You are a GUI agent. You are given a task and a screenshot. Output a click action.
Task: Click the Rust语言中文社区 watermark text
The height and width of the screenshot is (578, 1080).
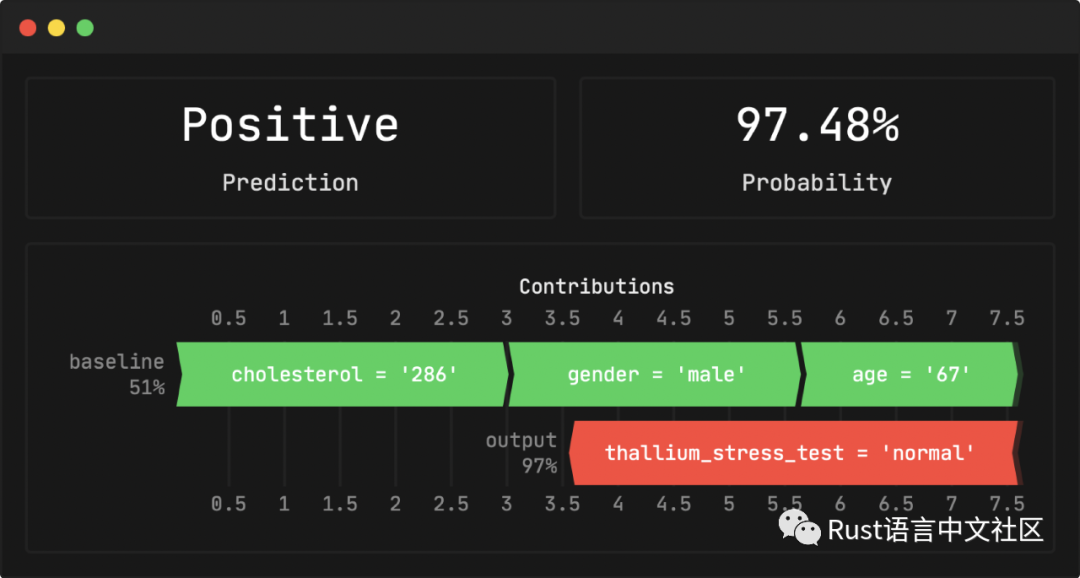(936, 529)
